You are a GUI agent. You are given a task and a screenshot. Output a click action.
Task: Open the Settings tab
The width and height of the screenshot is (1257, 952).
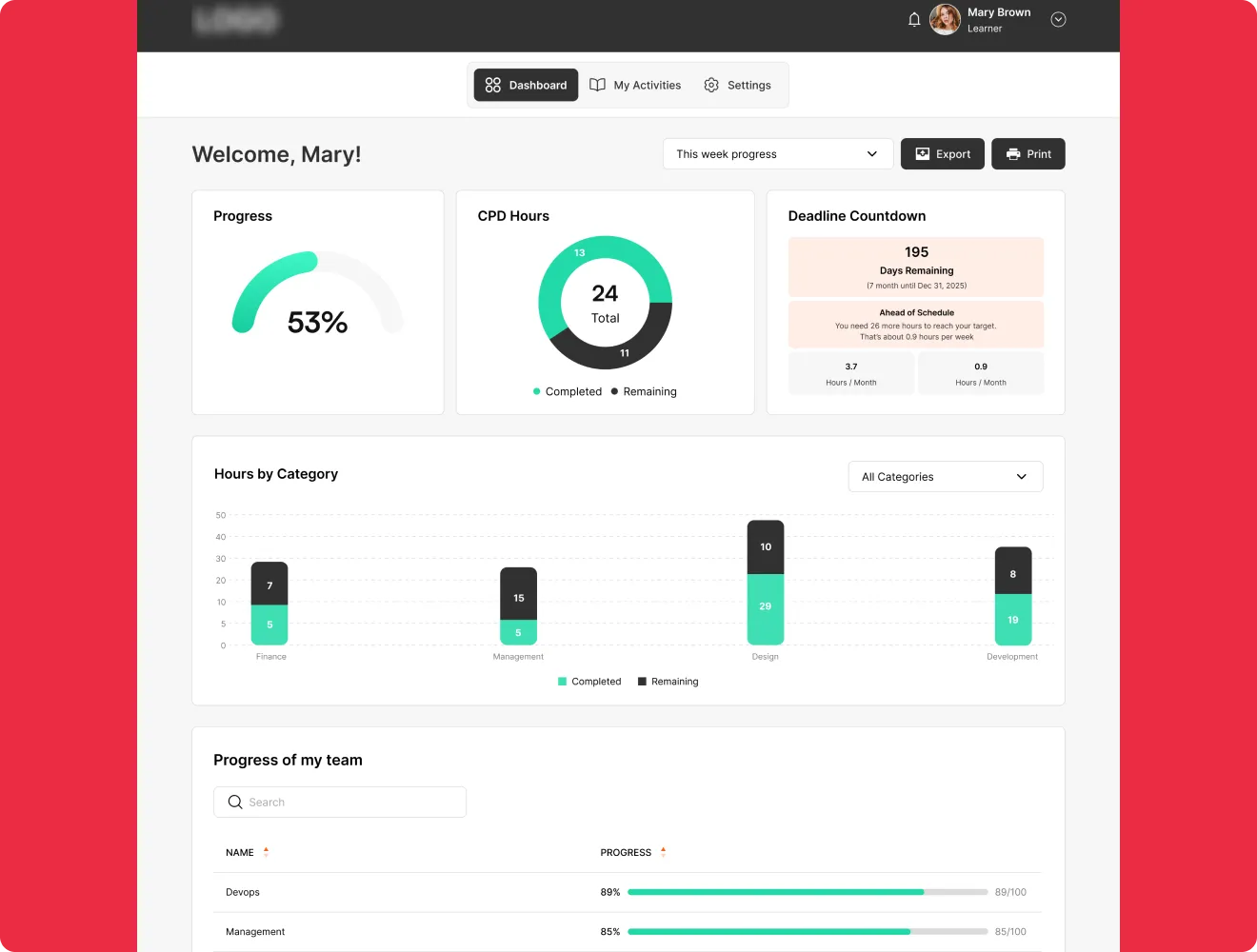coord(737,85)
